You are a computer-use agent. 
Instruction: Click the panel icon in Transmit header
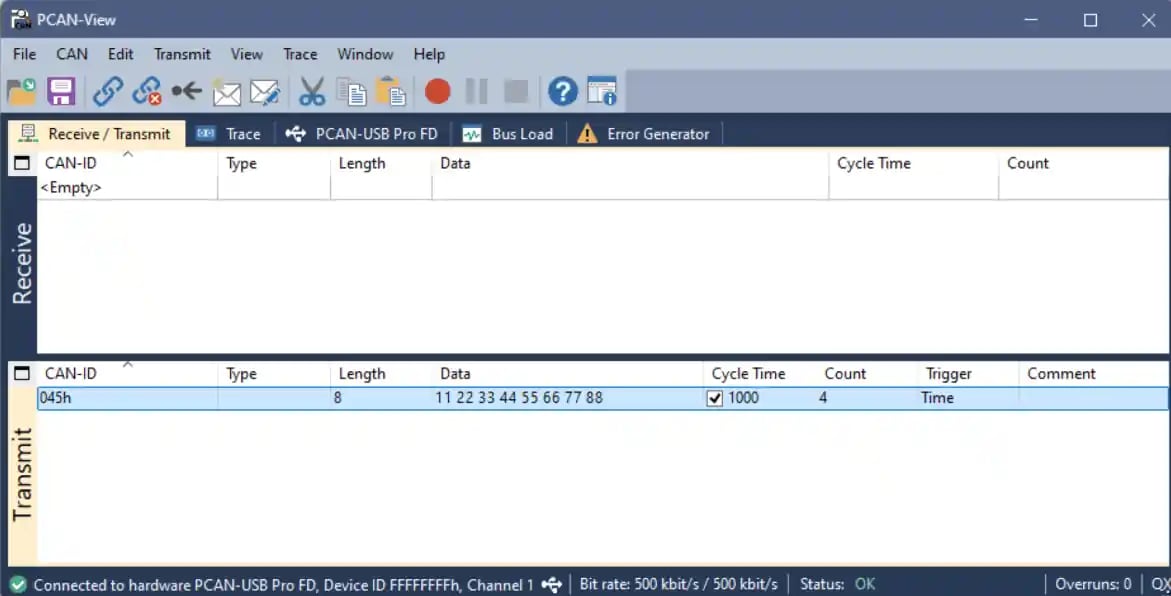[22, 373]
